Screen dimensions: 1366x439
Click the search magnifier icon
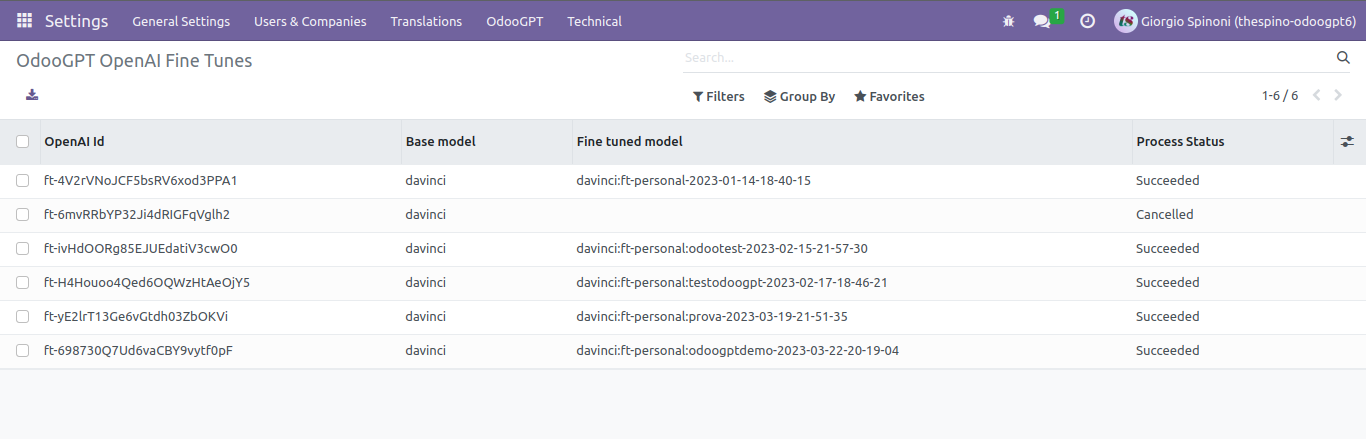1343,58
